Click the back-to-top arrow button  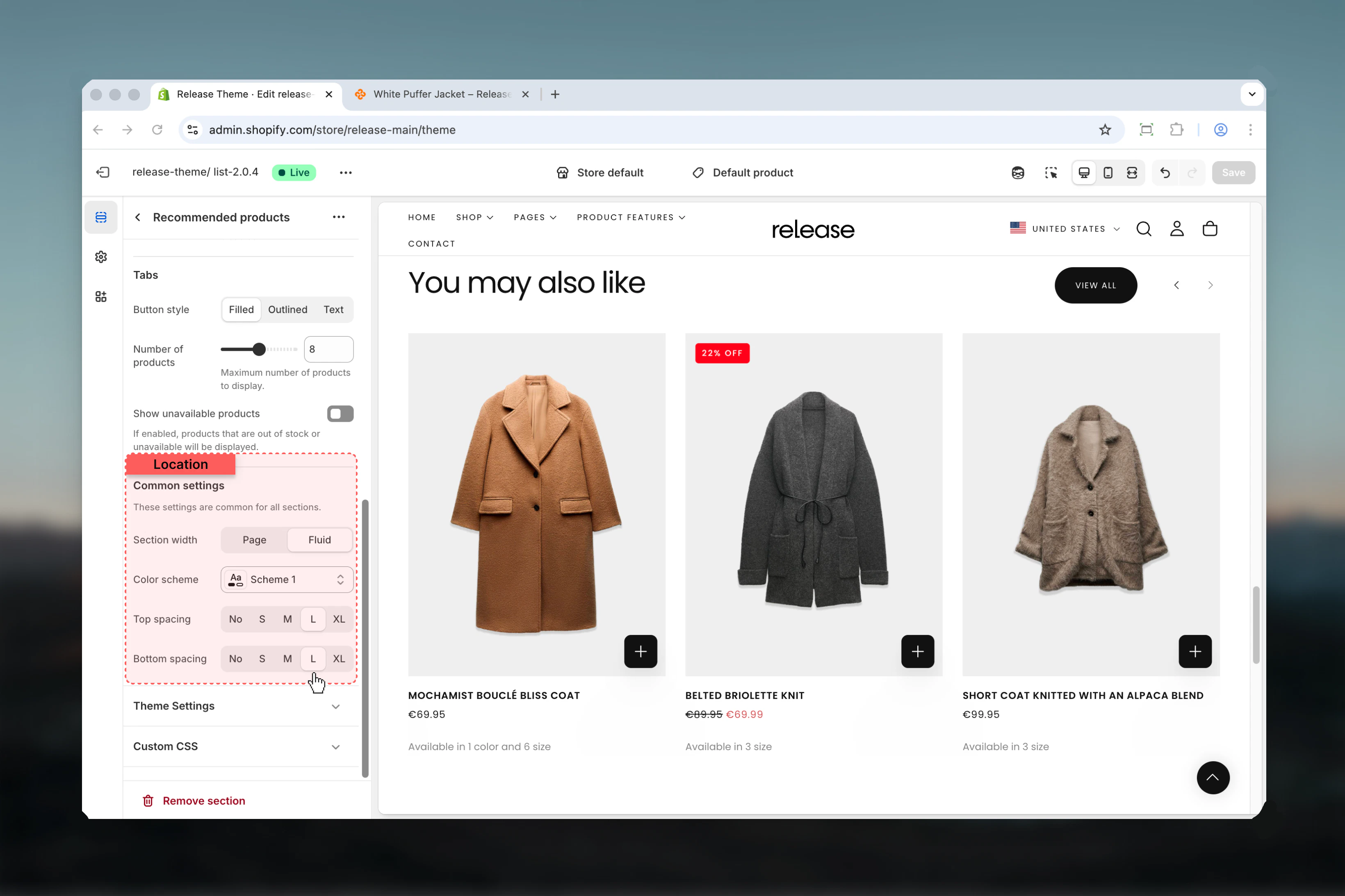(x=1213, y=778)
